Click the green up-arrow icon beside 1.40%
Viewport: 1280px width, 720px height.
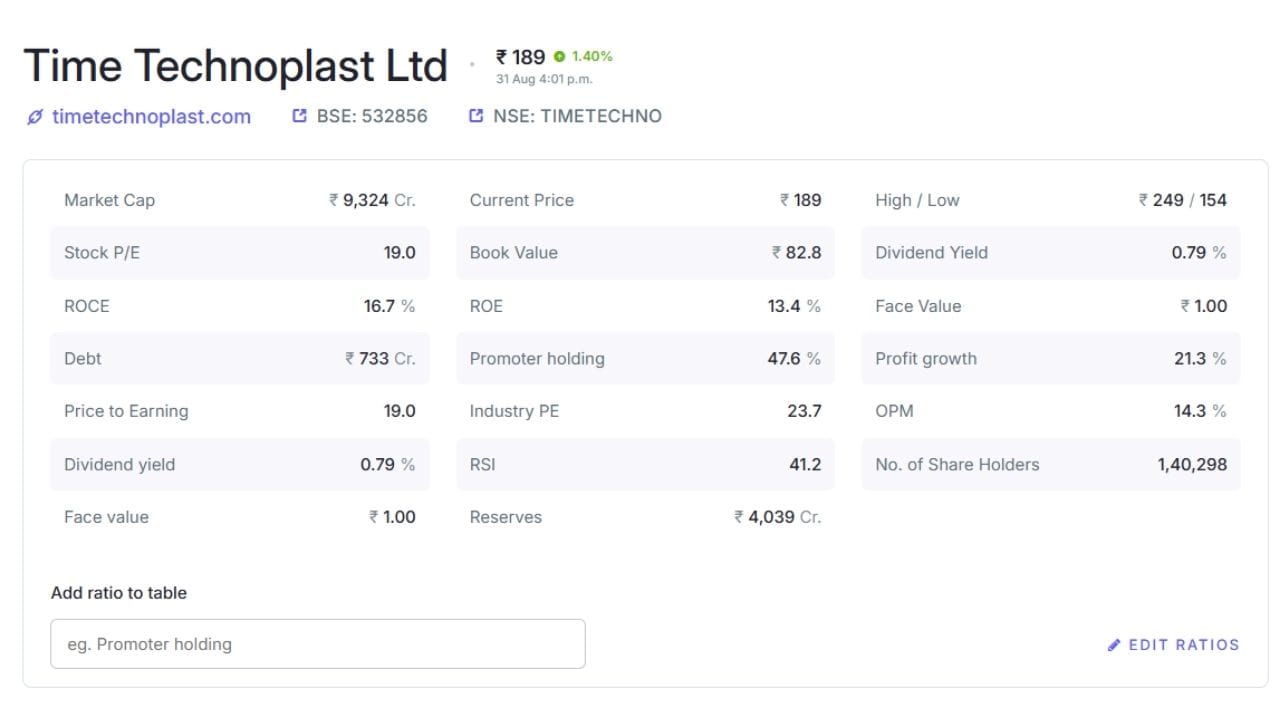559,57
